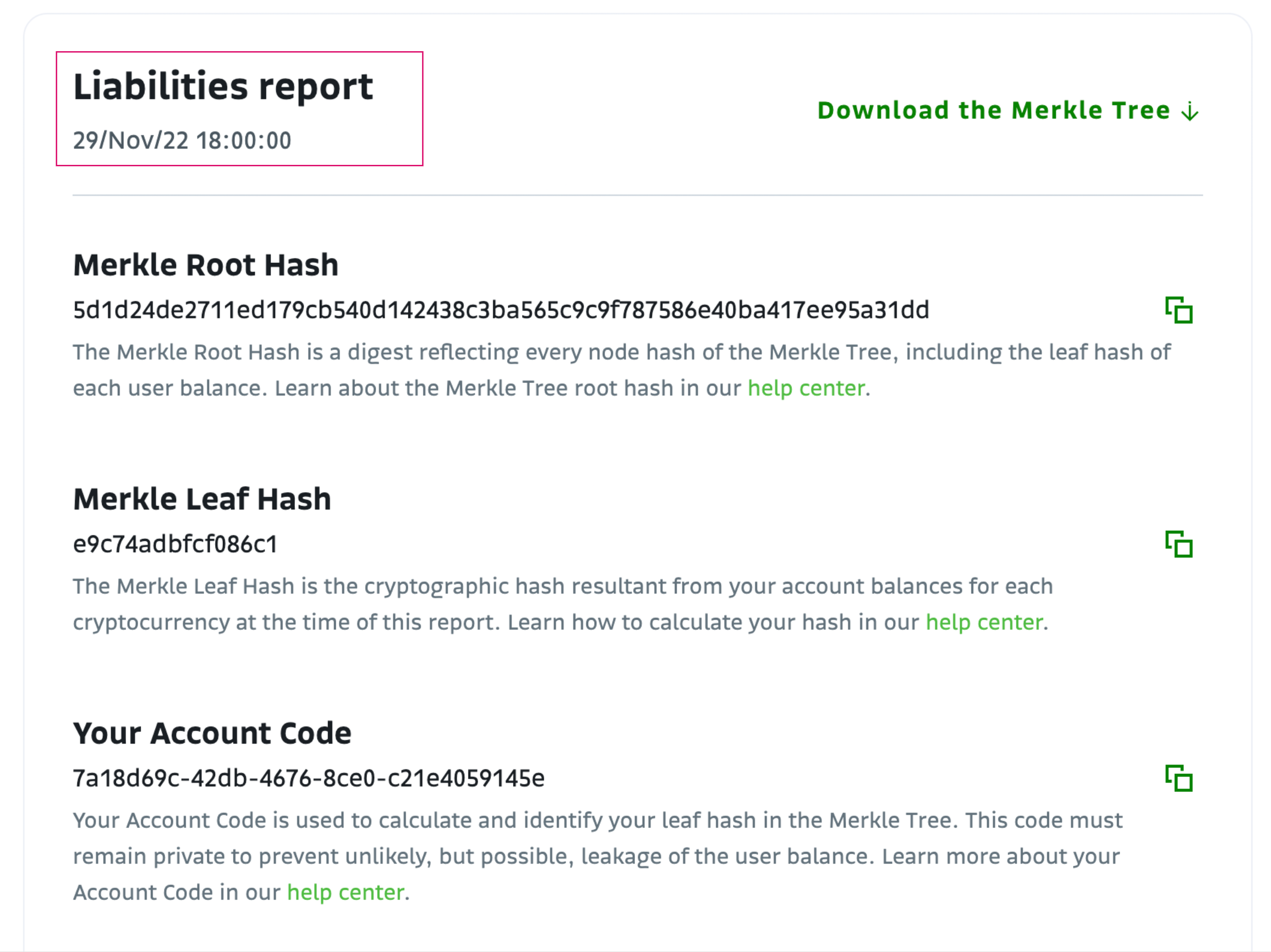
Task: Click the root hash string starting 5d1d24de
Action: (501, 310)
